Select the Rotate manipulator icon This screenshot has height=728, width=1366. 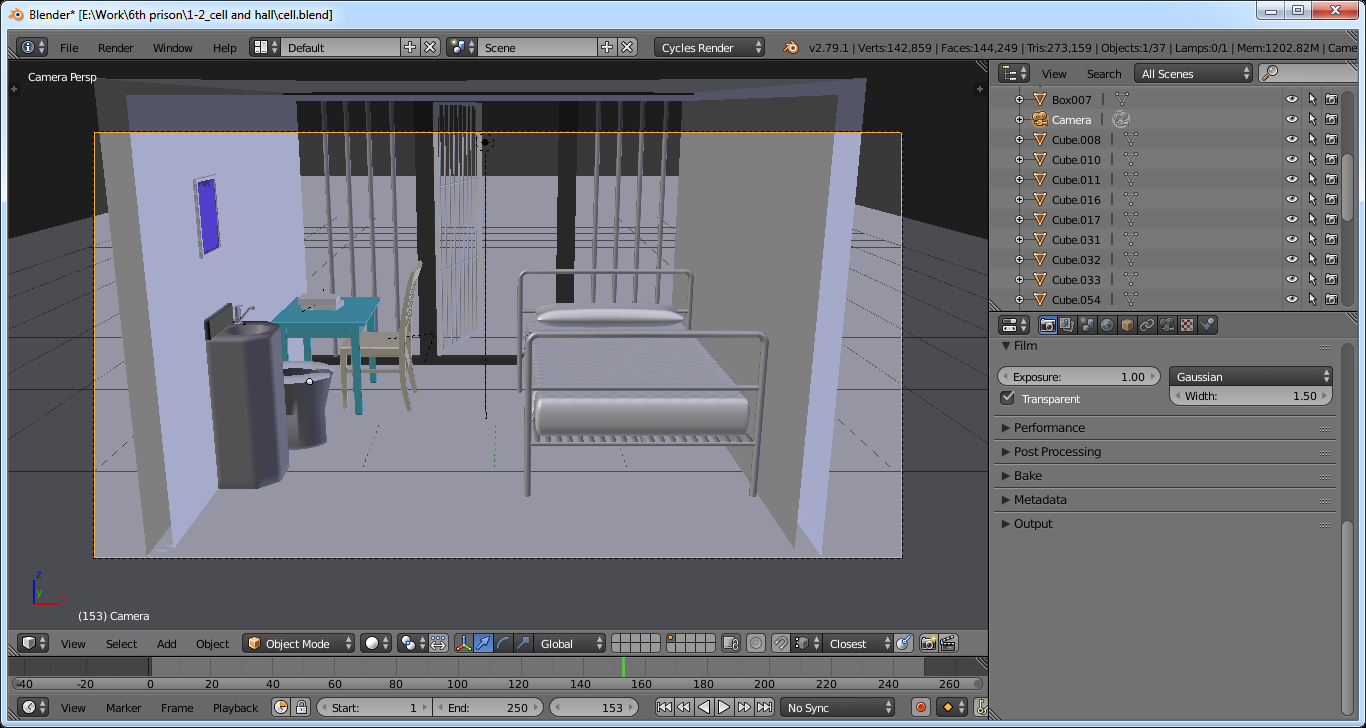[501, 643]
